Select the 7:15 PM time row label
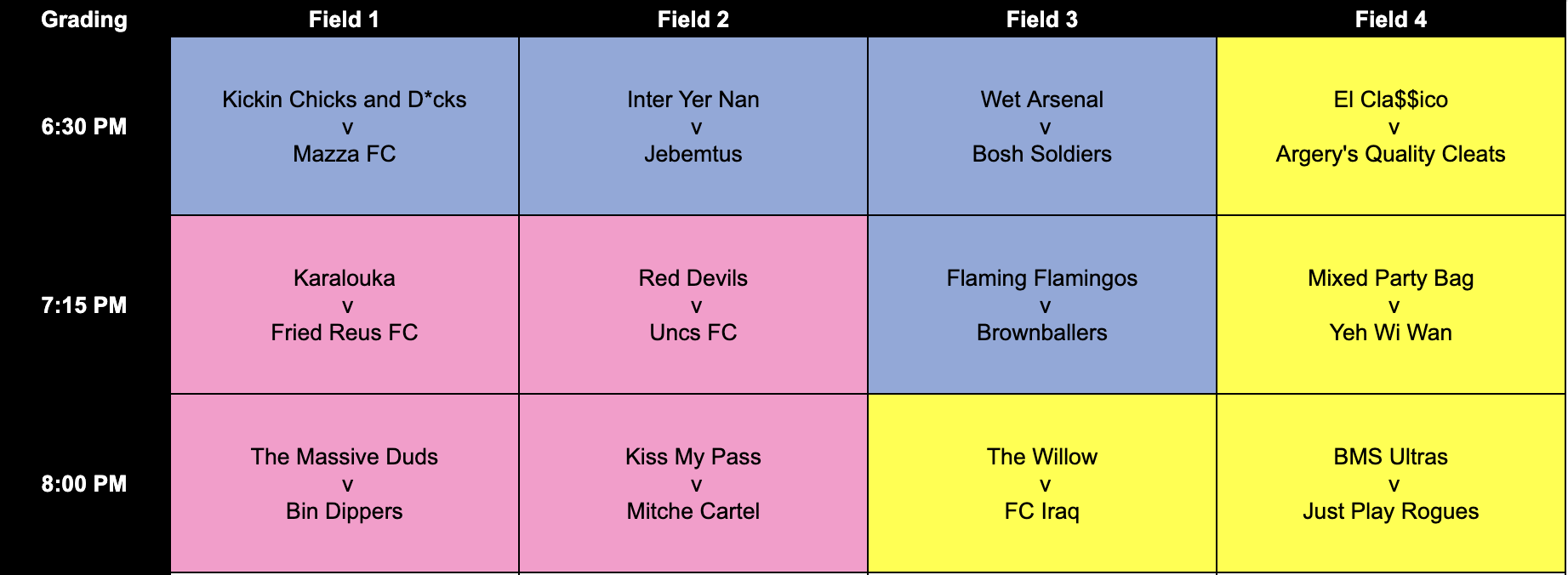Viewport: 1568px width, 575px height. pyautogui.click(x=84, y=305)
